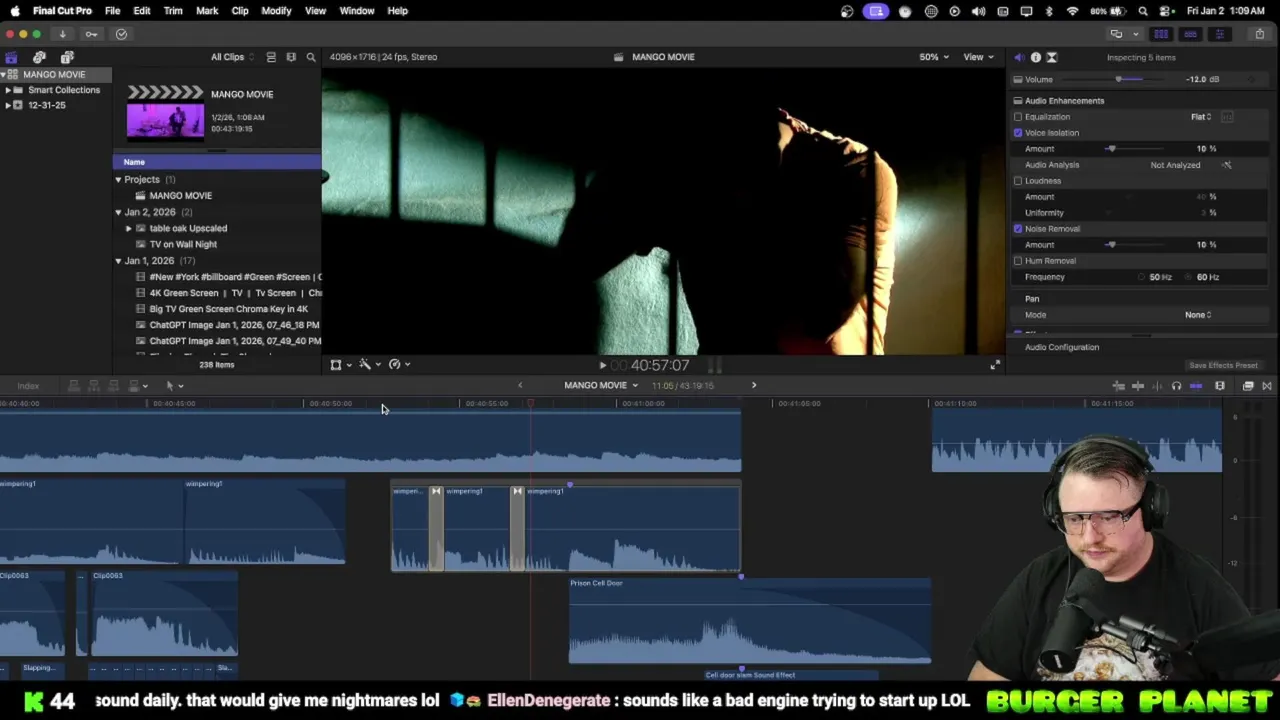Adjust the Voice Isolation Amount slider
Viewport: 1280px width, 720px height.
1111,149
